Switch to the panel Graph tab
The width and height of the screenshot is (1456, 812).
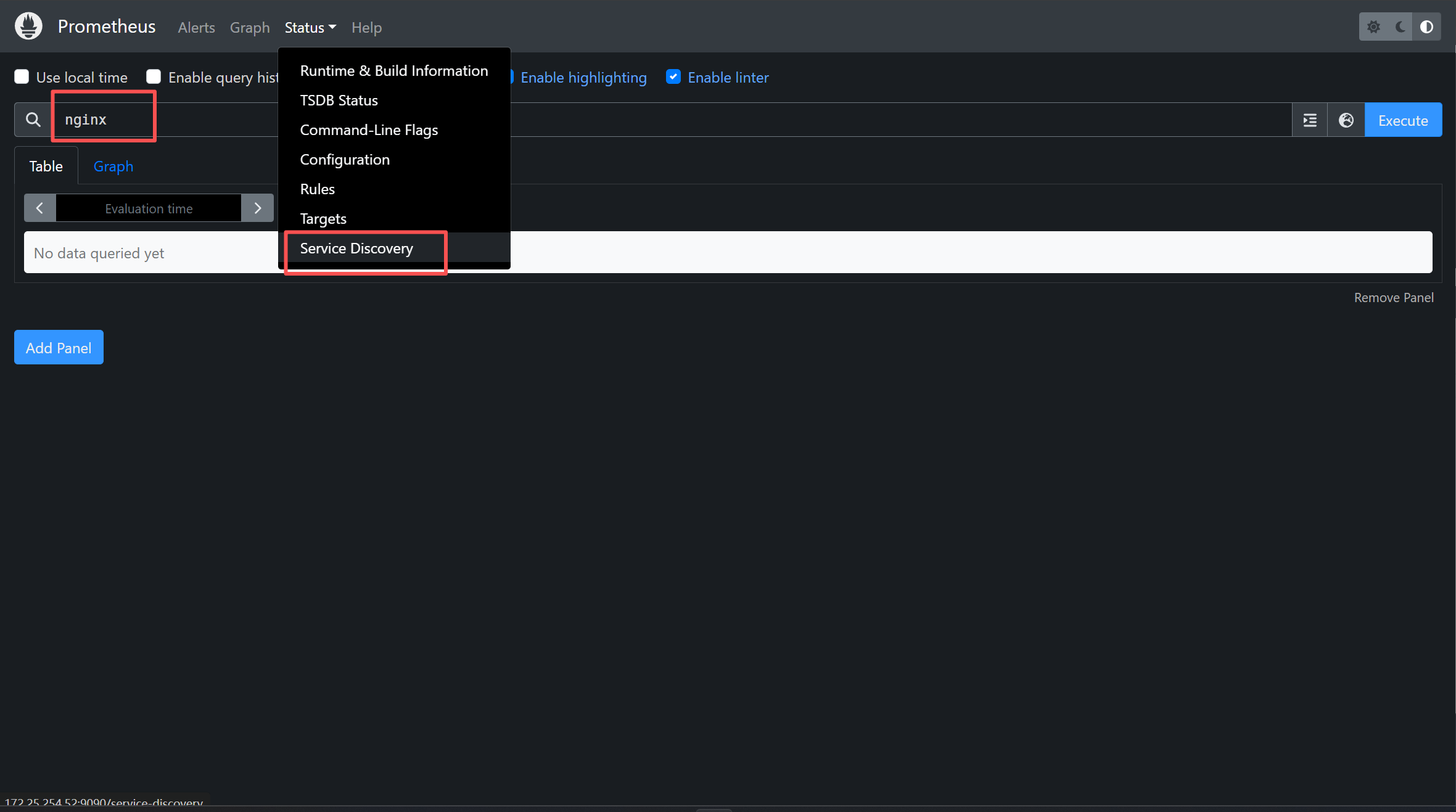(x=113, y=166)
